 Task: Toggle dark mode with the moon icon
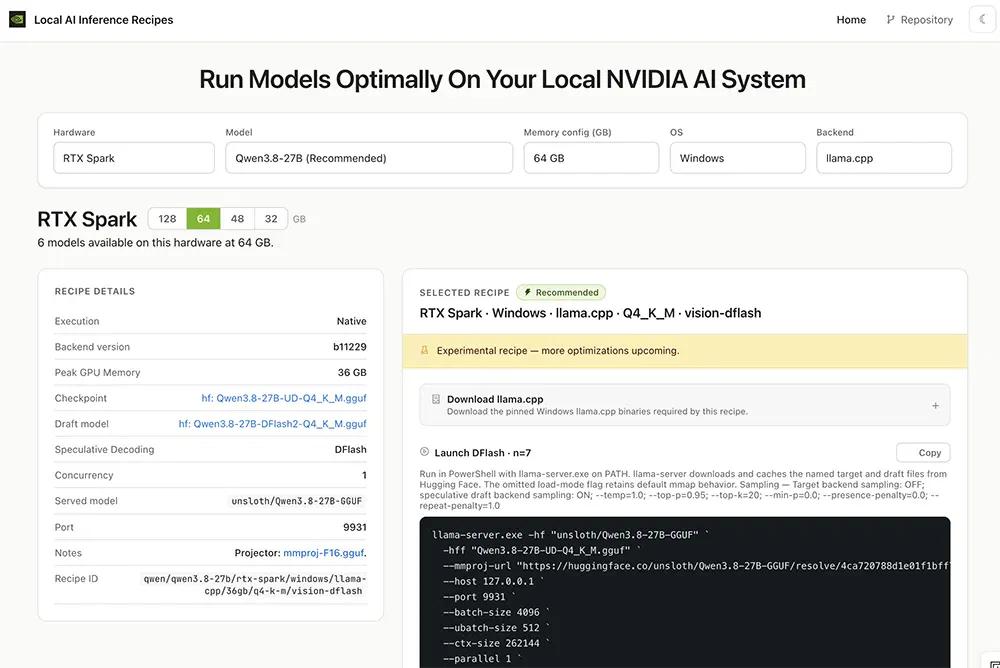(x=983, y=19)
